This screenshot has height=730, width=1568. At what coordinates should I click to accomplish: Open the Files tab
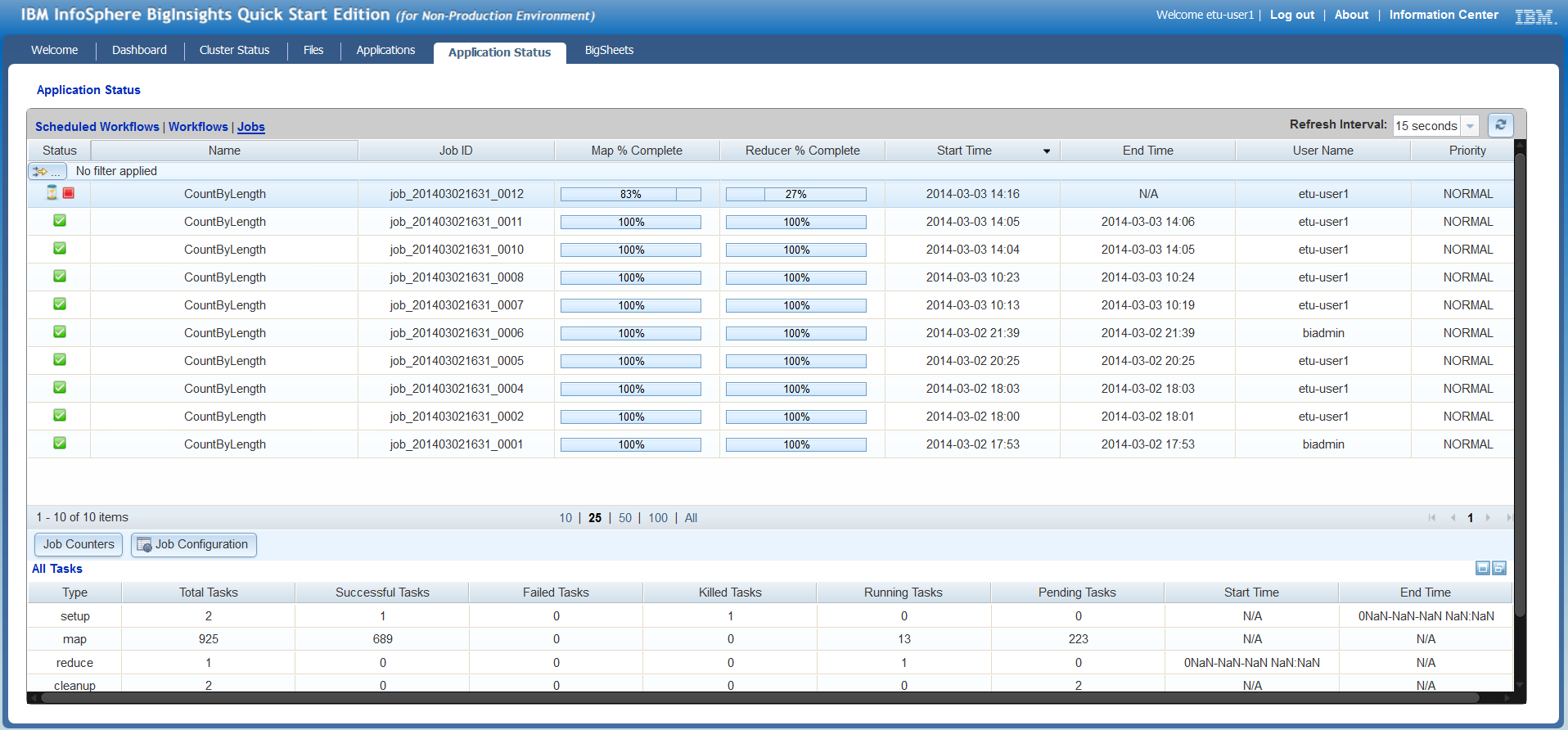(313, 50)
